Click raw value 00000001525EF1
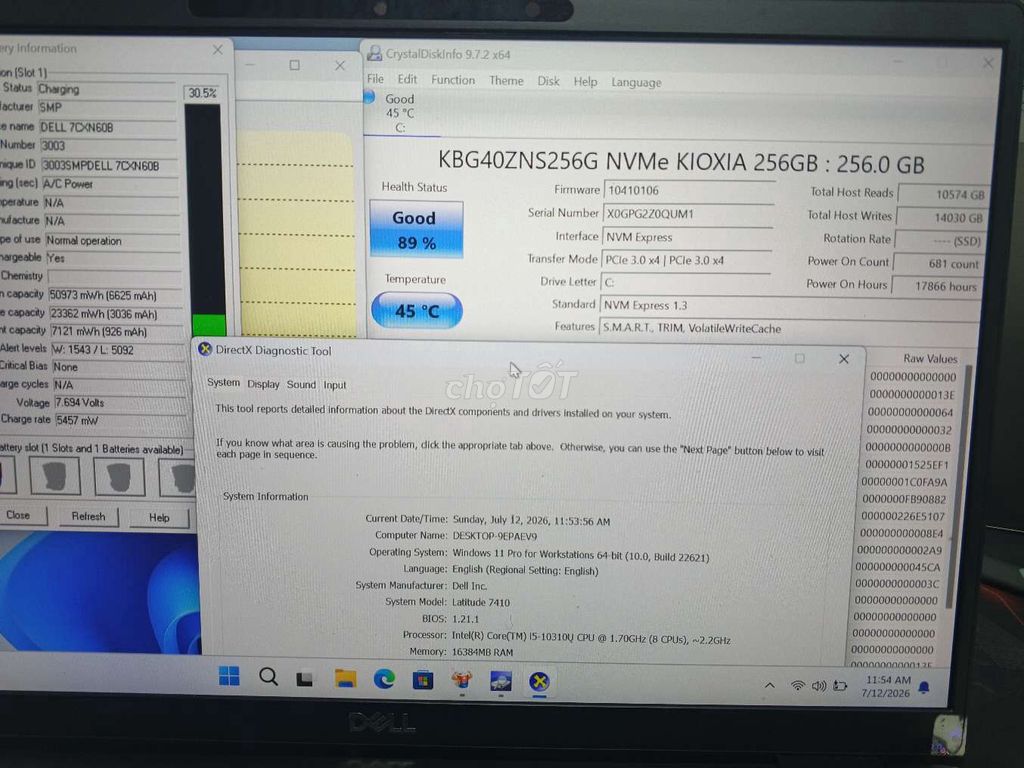Viewport: 1024px width, 768px height. [906, 464]
